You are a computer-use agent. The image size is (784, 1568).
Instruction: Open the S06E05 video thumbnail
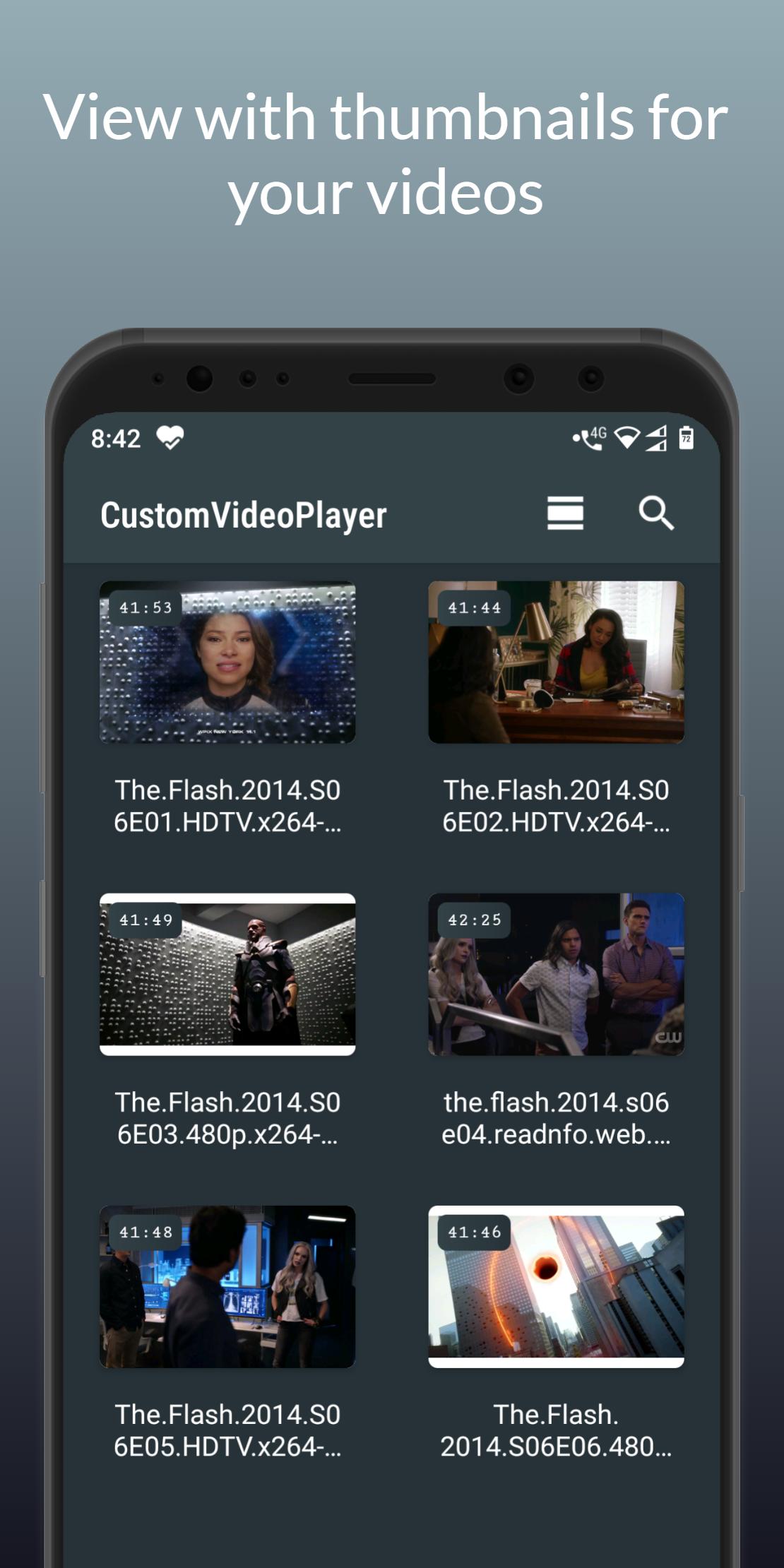(227, 1286)
